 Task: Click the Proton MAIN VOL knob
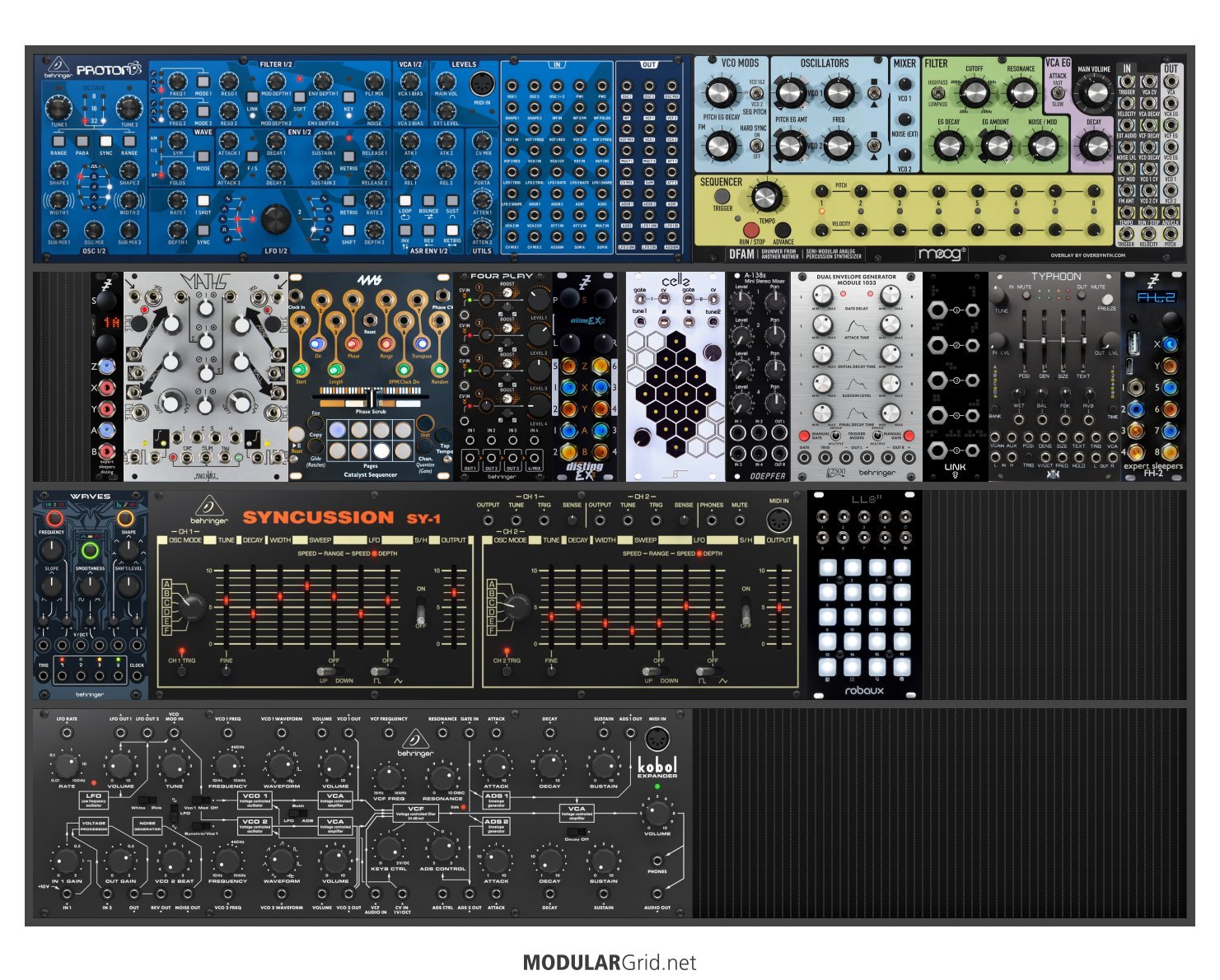446,81
